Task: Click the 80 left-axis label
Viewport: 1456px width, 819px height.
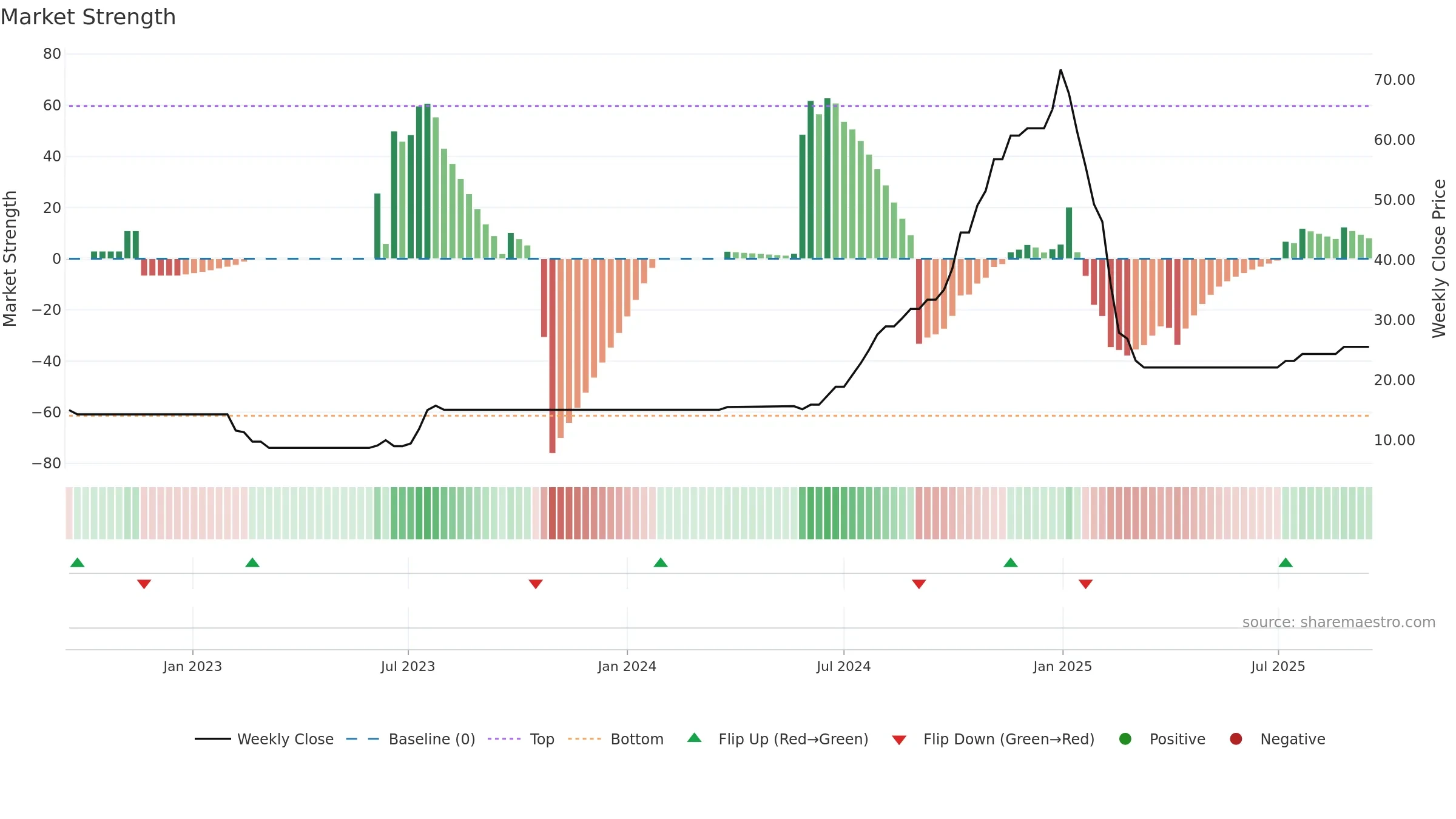Action: 52,54
